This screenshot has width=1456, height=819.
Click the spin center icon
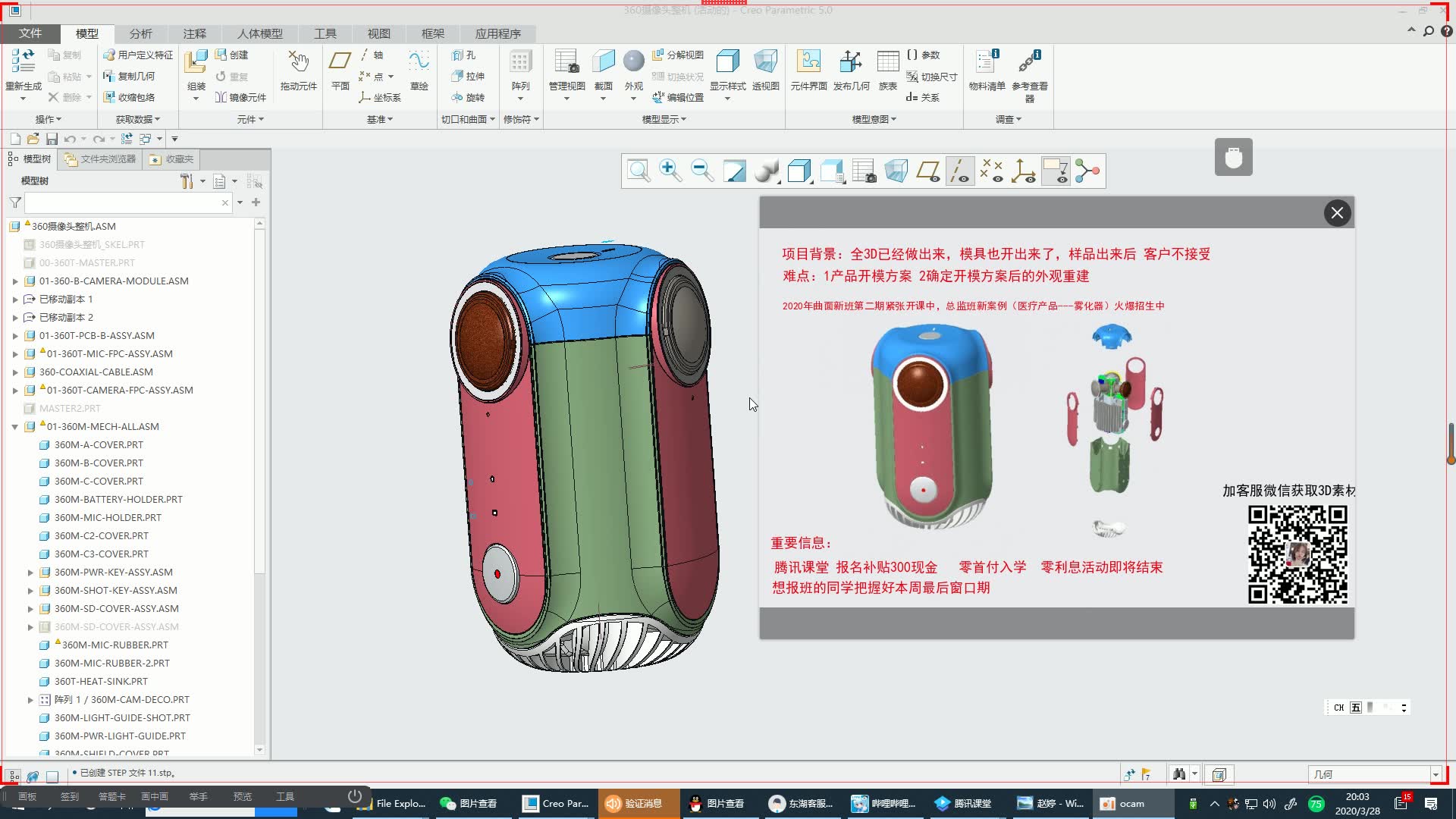point(1087,171)
